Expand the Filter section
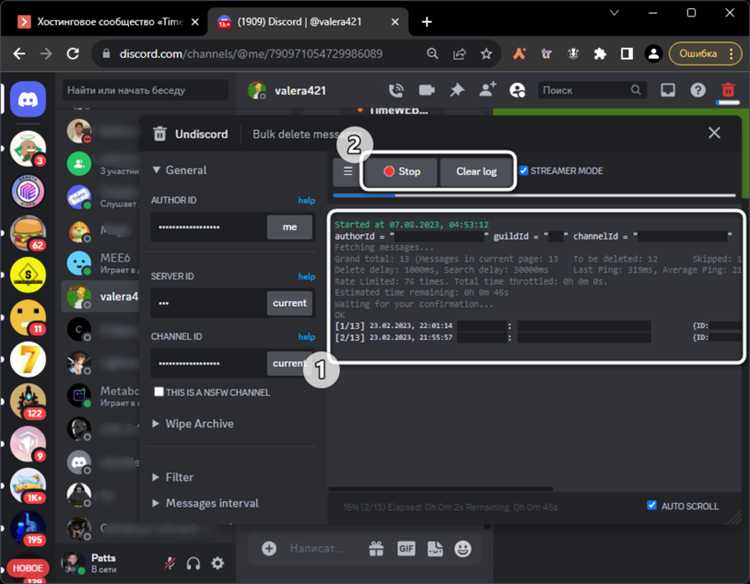 click(173, 477)
